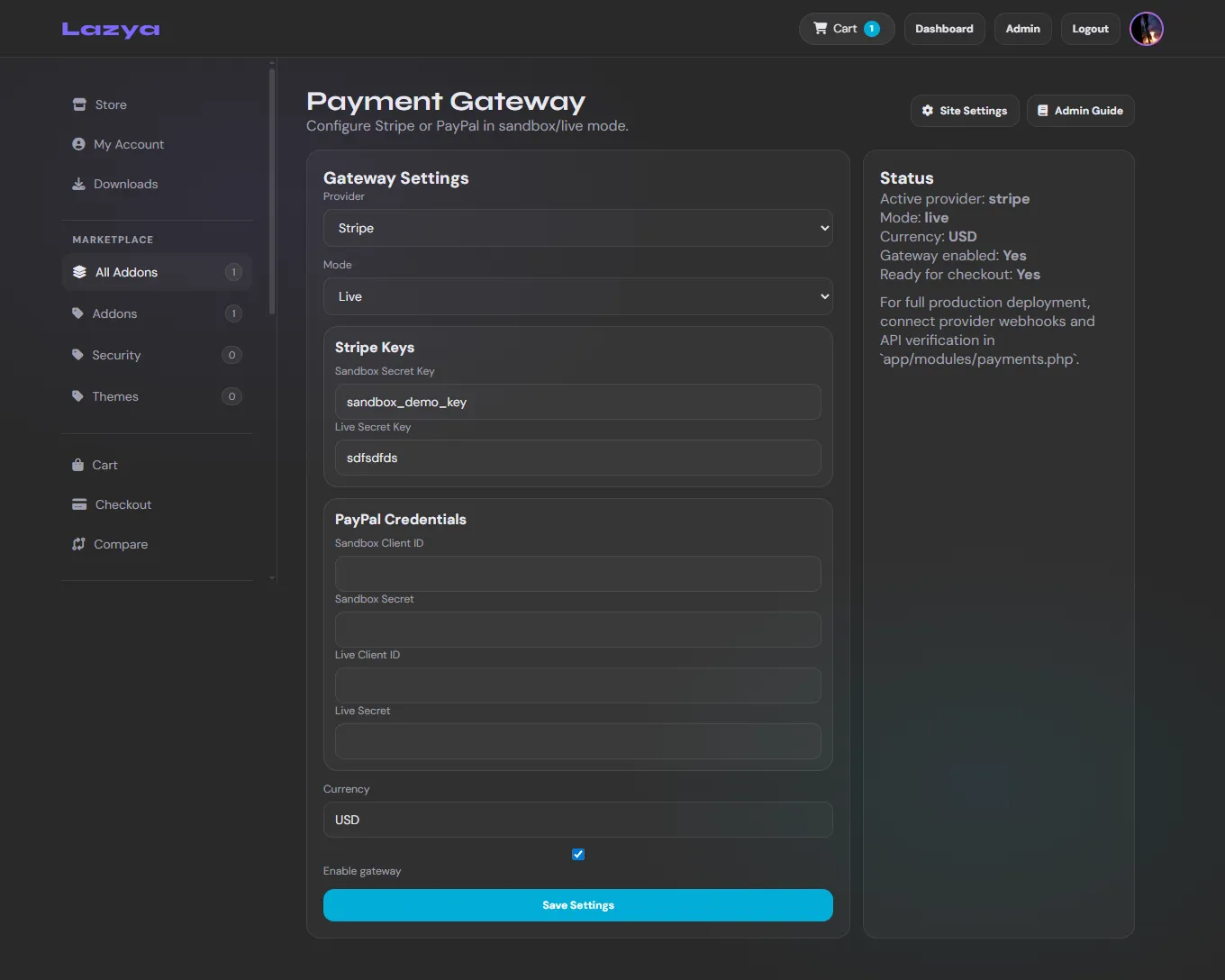This screenshot has width=1225, height=980.
Task: Click the Downloads icon in sidebar
Action: [78, 184]
